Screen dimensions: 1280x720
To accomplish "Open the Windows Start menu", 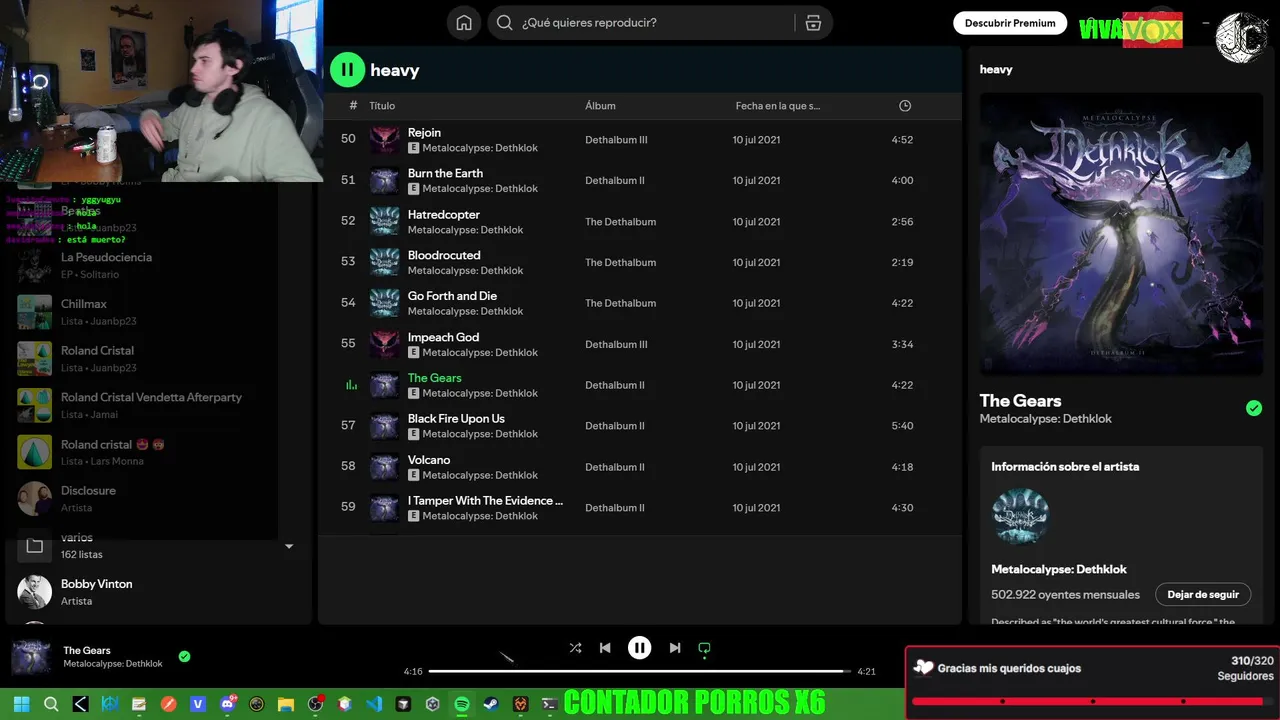I will (21, 704).
